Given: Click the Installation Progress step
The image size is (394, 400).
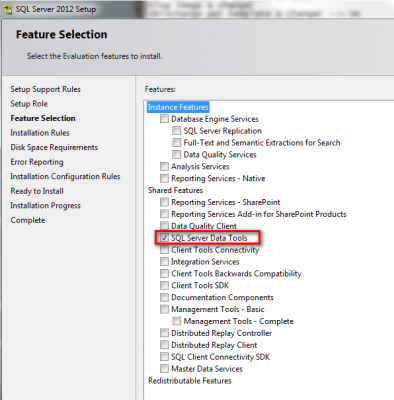Looking at the screenshot, I should [x=45, y=206].
